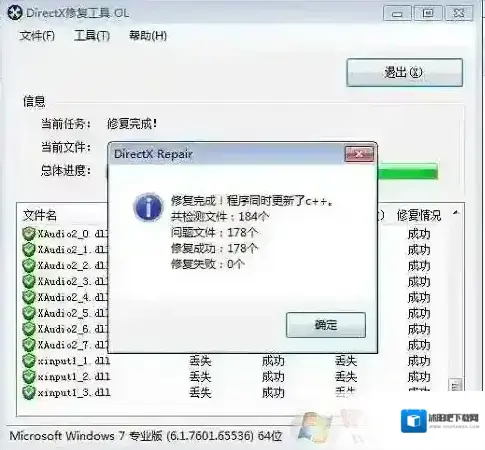
Task: Click shield icon next to xinput1_1.dll
Action: [x=29, y=360]
